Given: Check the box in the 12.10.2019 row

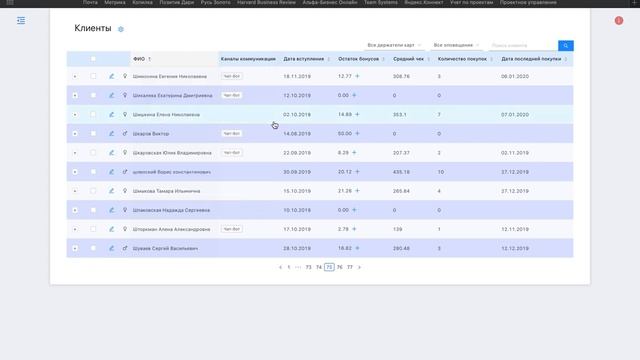Looking at the screenshot, I should click(x=93, y=95).
